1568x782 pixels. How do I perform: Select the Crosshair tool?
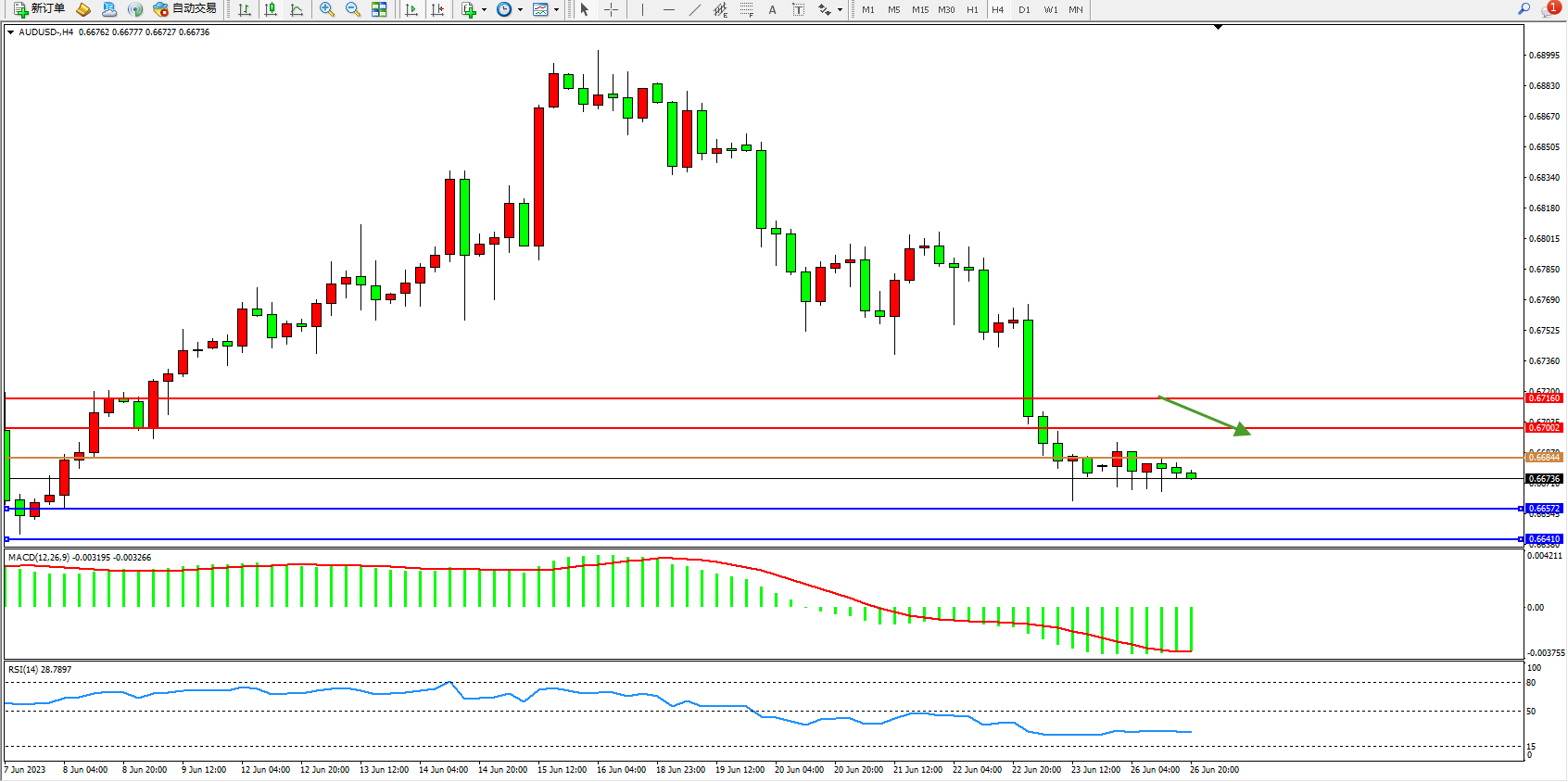612,9
